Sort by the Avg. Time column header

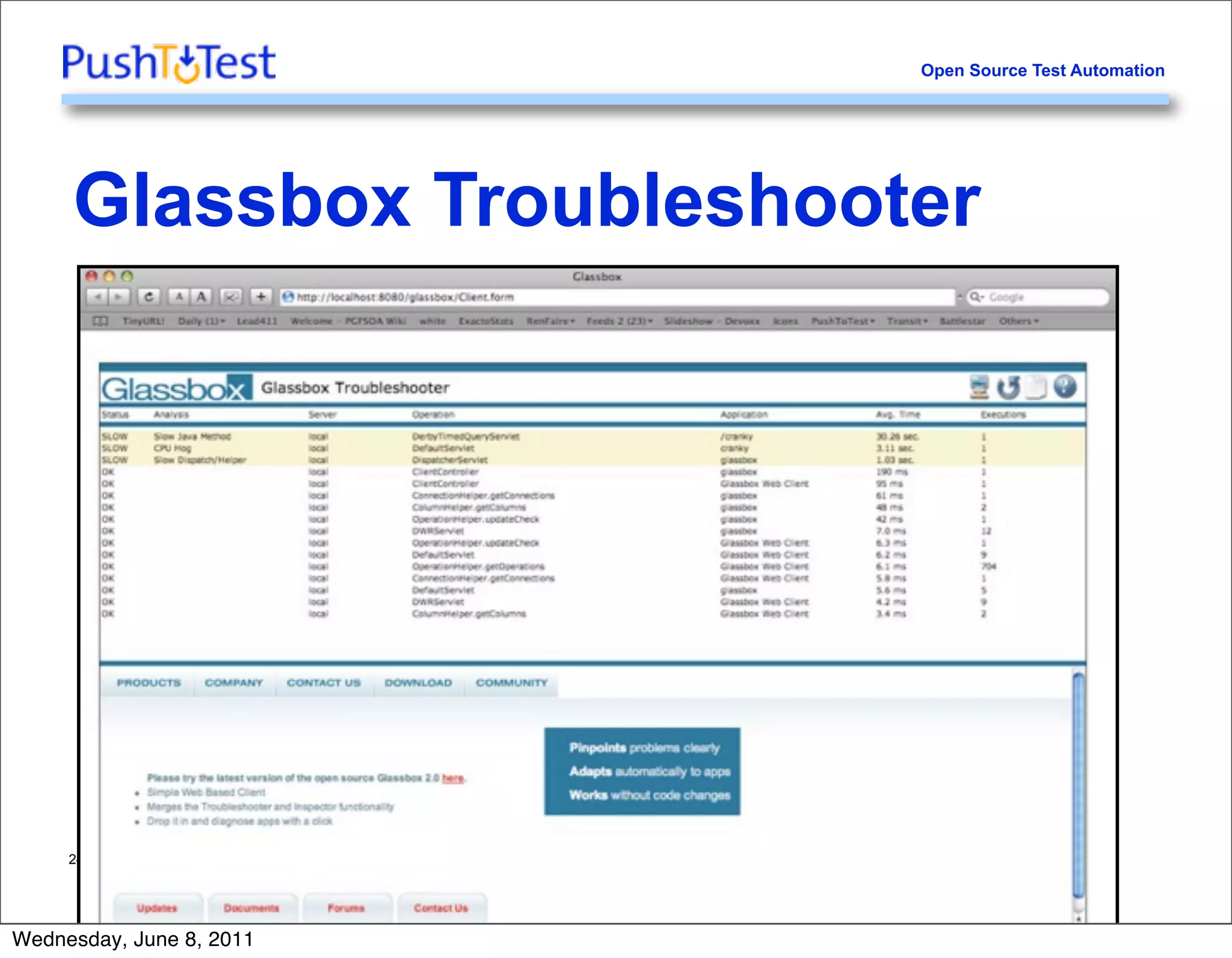pos(898,414)
